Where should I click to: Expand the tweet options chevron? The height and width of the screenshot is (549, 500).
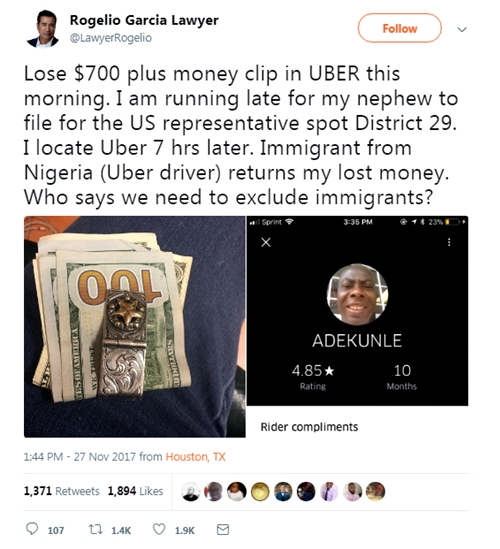click(462, 29)
